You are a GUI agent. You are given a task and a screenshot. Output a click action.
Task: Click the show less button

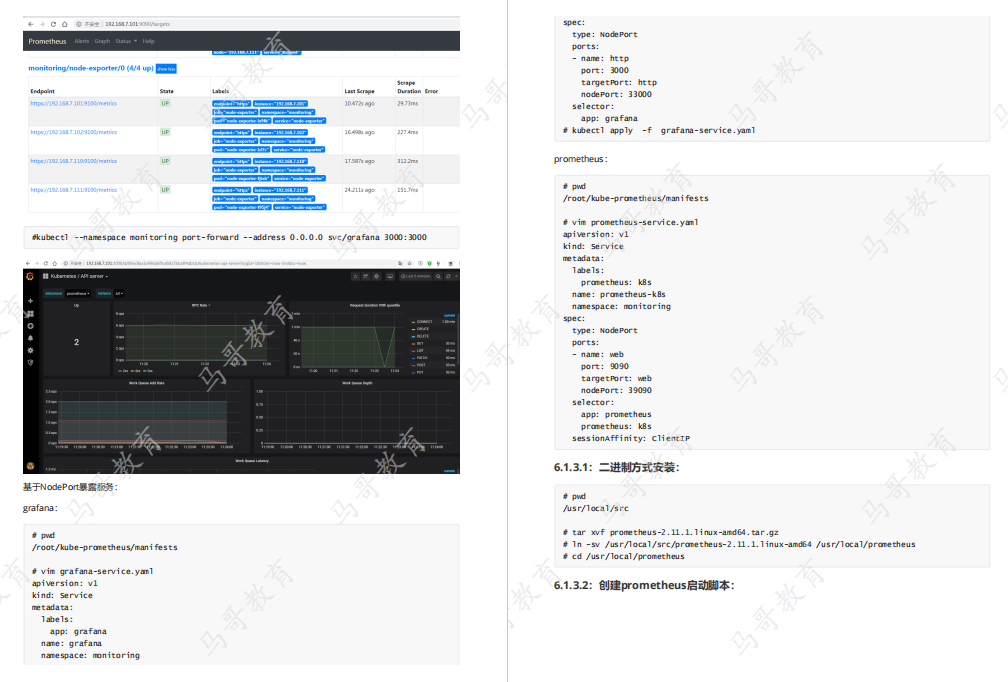(x=166, y=69)
